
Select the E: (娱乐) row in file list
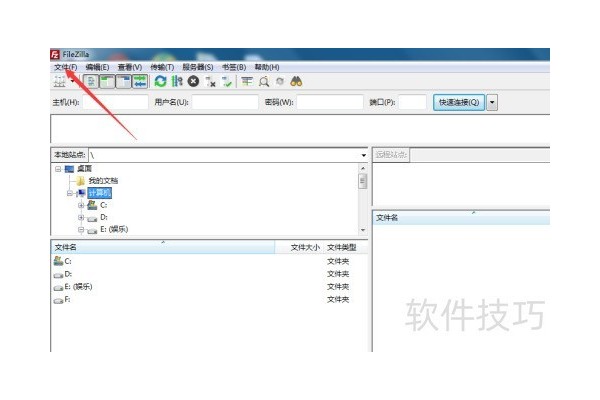(x=209, y=287)
